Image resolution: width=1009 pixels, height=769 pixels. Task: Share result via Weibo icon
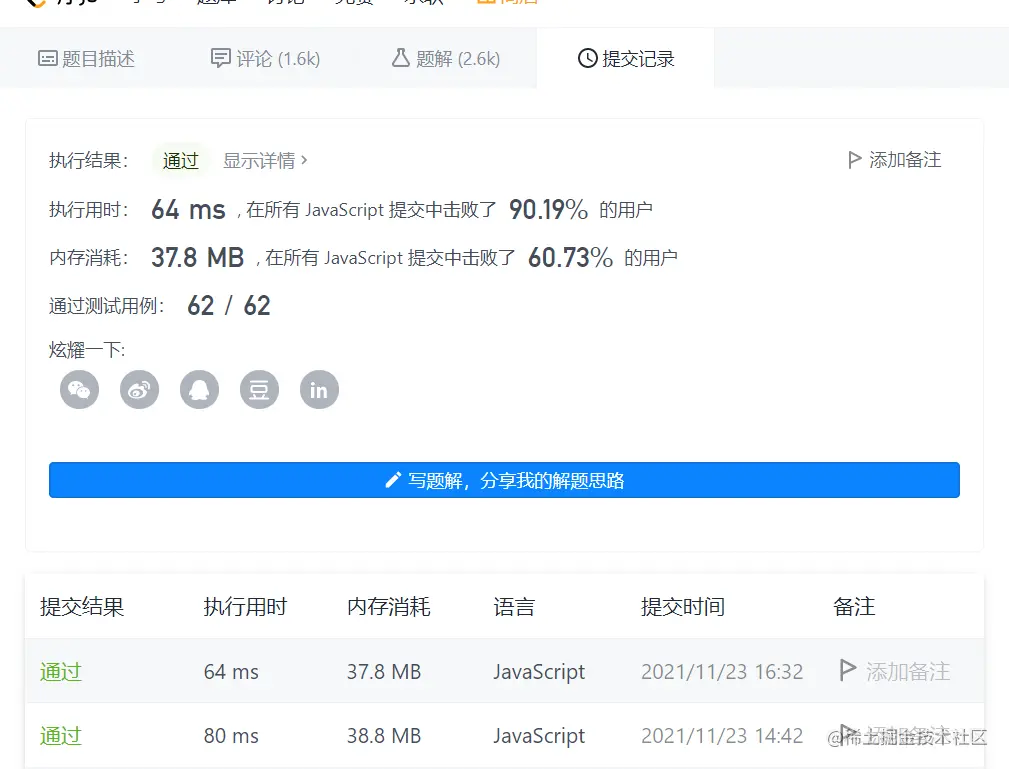click(139, 389)
